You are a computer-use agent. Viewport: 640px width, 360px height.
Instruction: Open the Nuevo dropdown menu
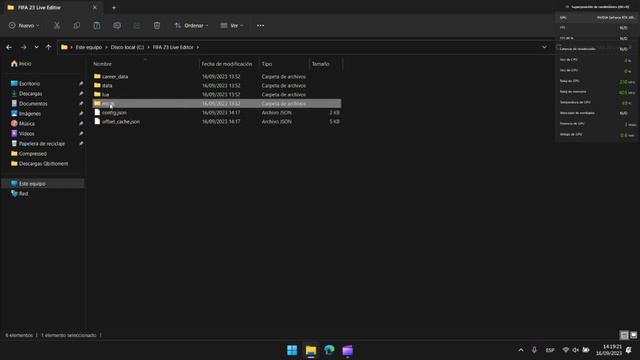[x=24, y=25]
